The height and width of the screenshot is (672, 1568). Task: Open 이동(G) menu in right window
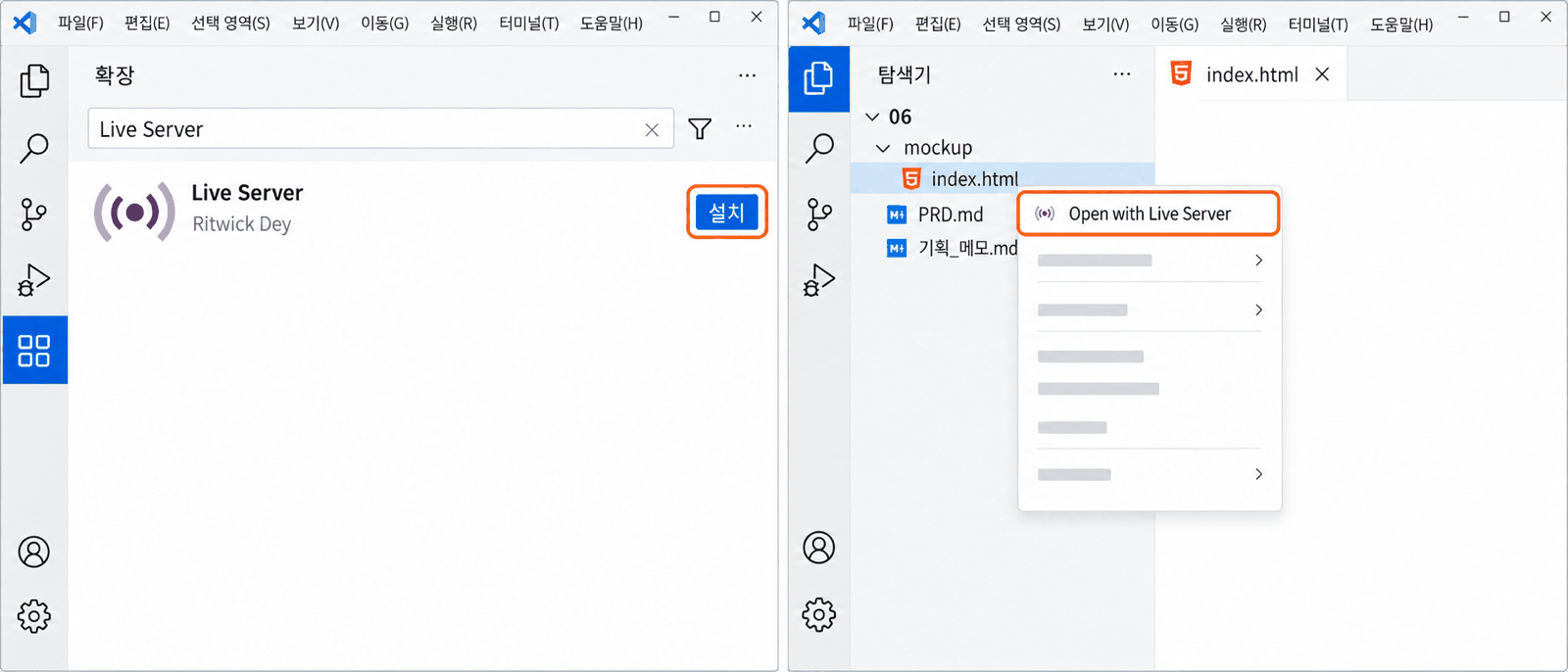pyautogui.click(x=1174, y=24)
